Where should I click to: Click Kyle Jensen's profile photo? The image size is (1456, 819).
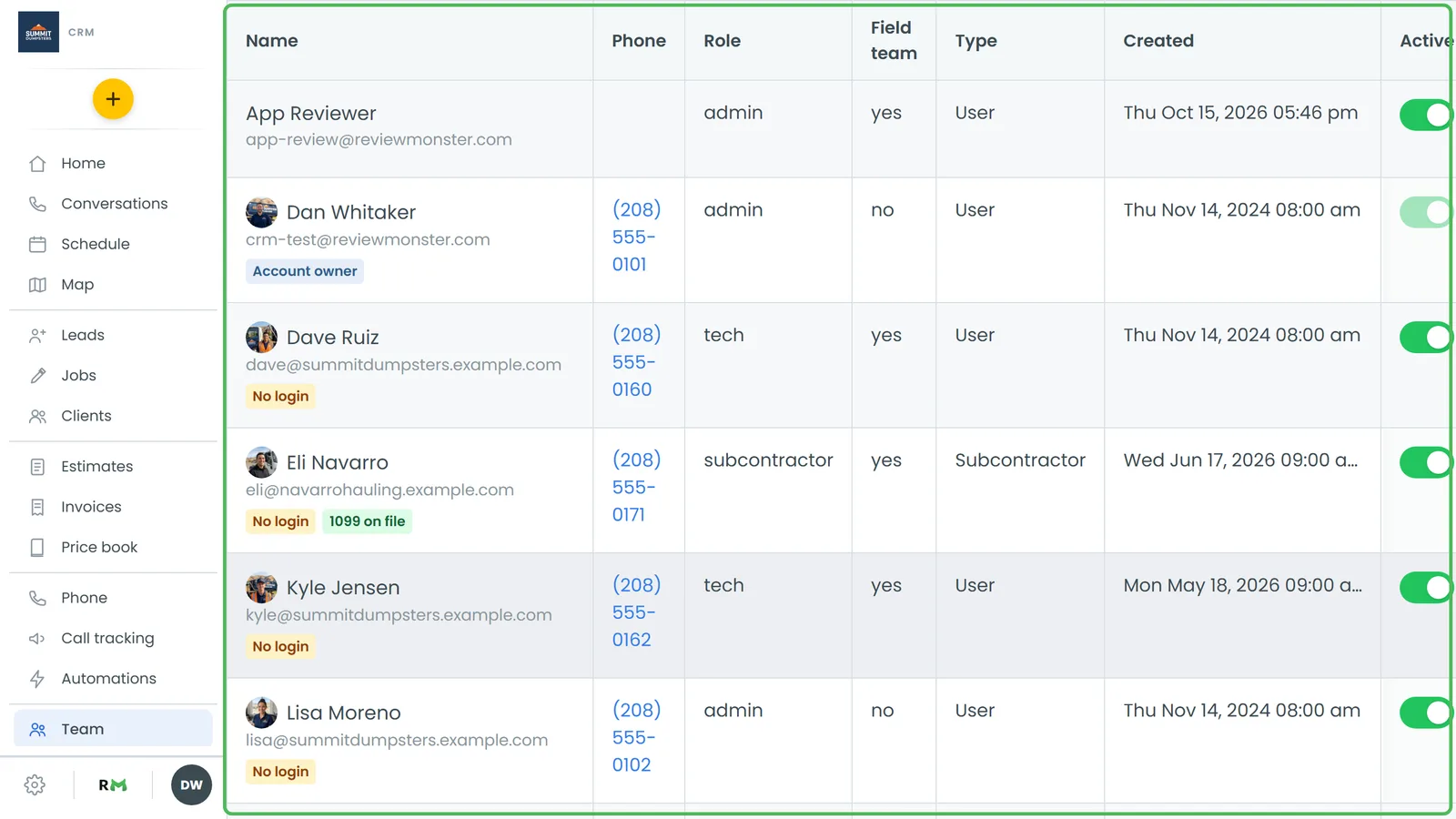point(261,588)
